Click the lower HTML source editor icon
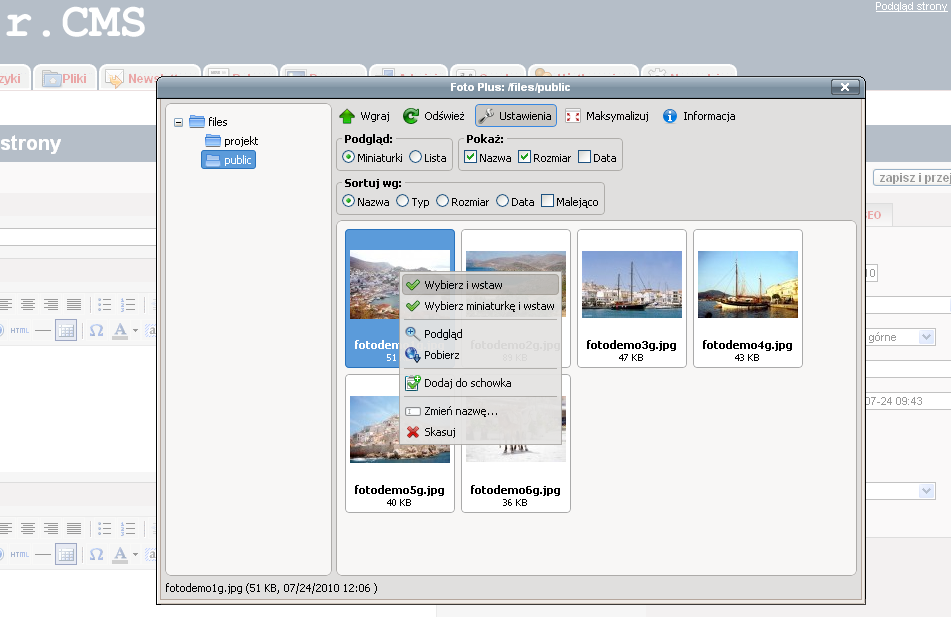Screen dimensions: 951x617 click(x=19, y=555)
